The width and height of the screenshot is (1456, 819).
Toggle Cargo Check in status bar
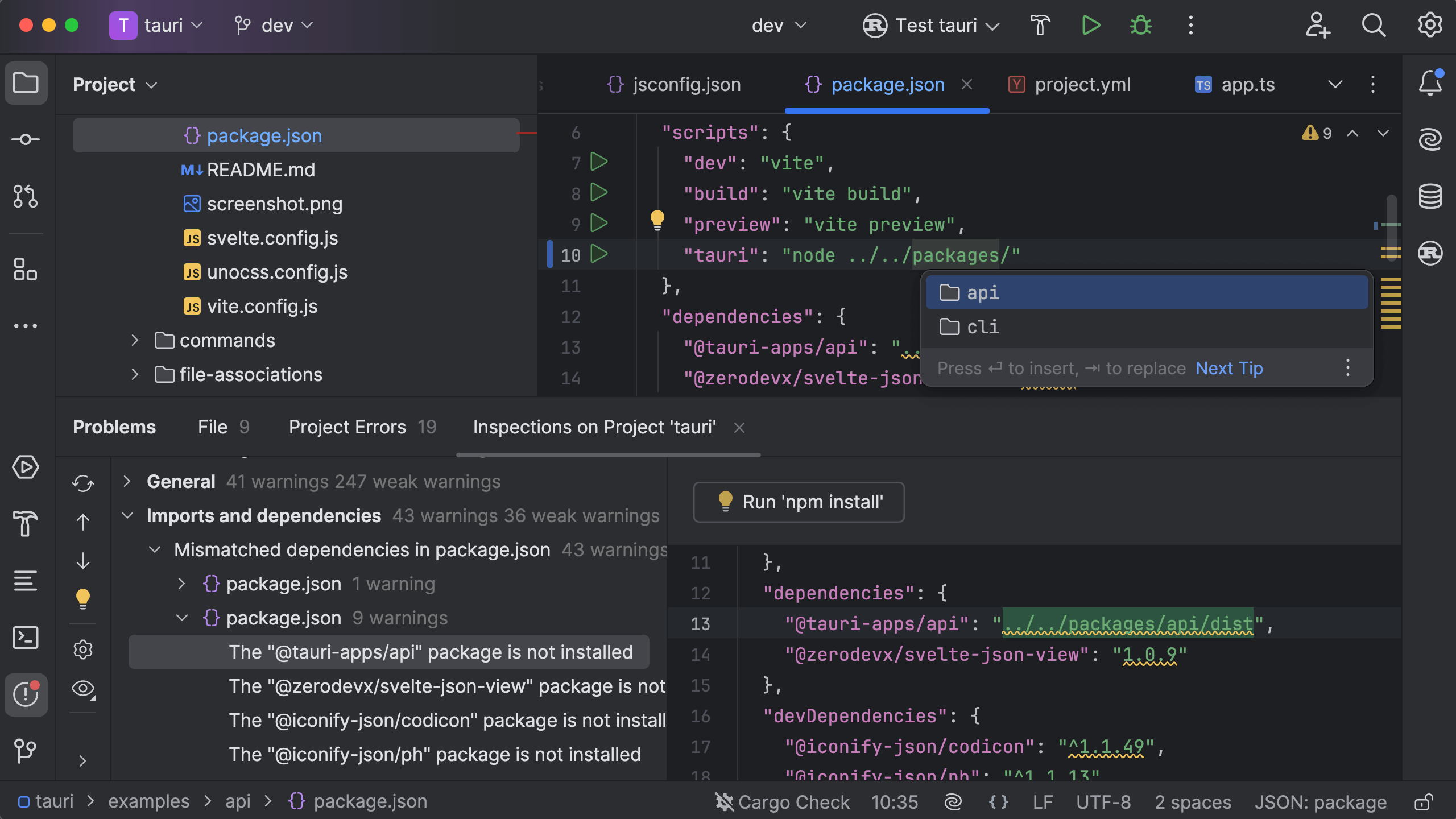pyautogui.click(x=783, y=802)
